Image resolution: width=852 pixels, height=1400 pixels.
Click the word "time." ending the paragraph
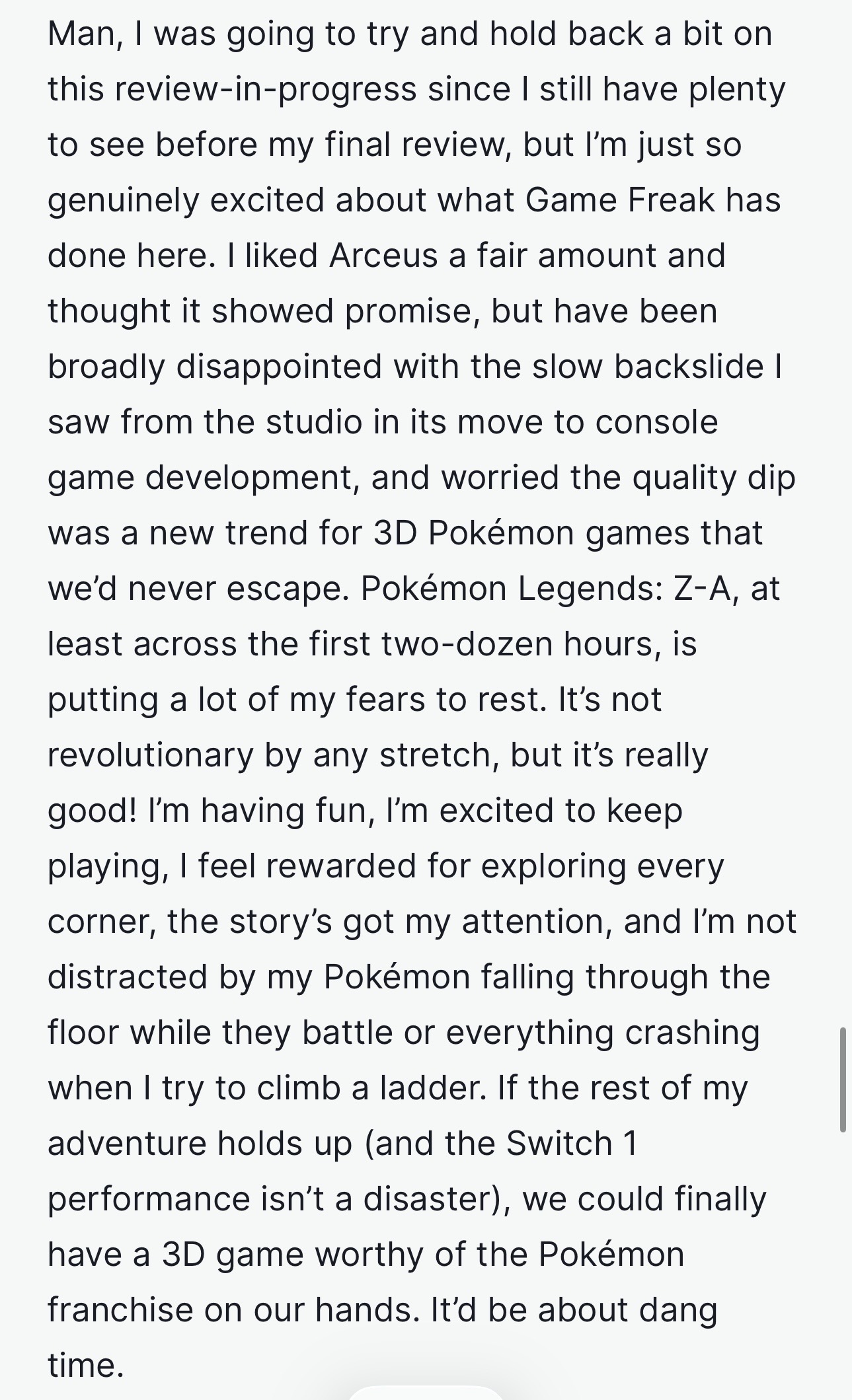click(86, 1366)
